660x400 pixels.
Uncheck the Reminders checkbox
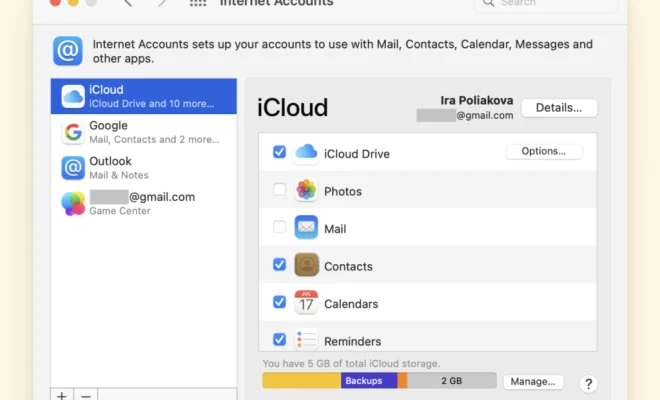click(x=279, y=339)
